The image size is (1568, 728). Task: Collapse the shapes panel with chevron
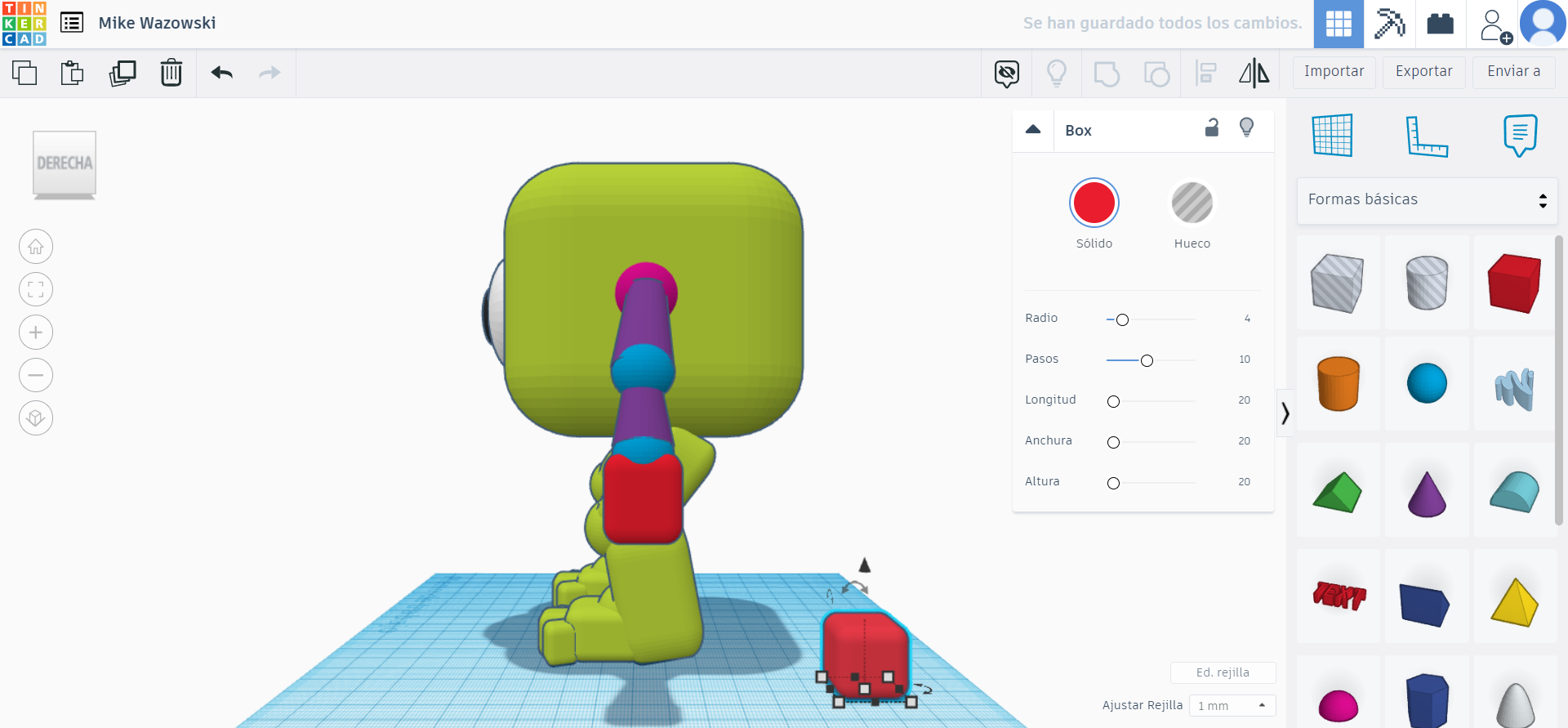tap(1285, 413)
